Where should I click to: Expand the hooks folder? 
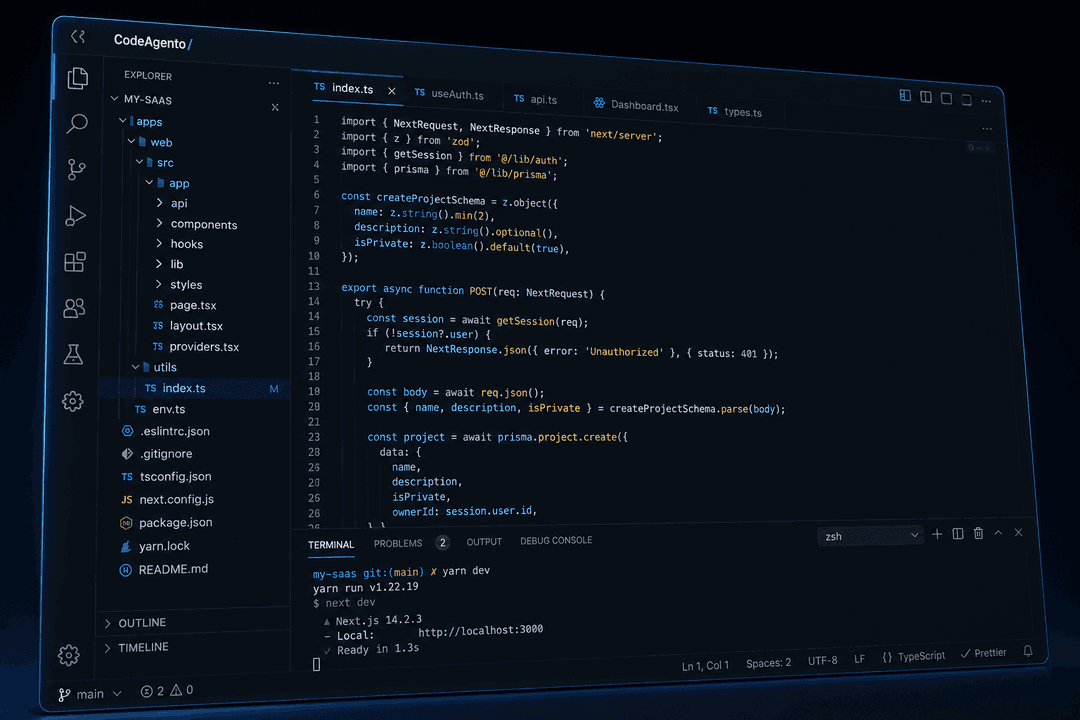[159, 243]
